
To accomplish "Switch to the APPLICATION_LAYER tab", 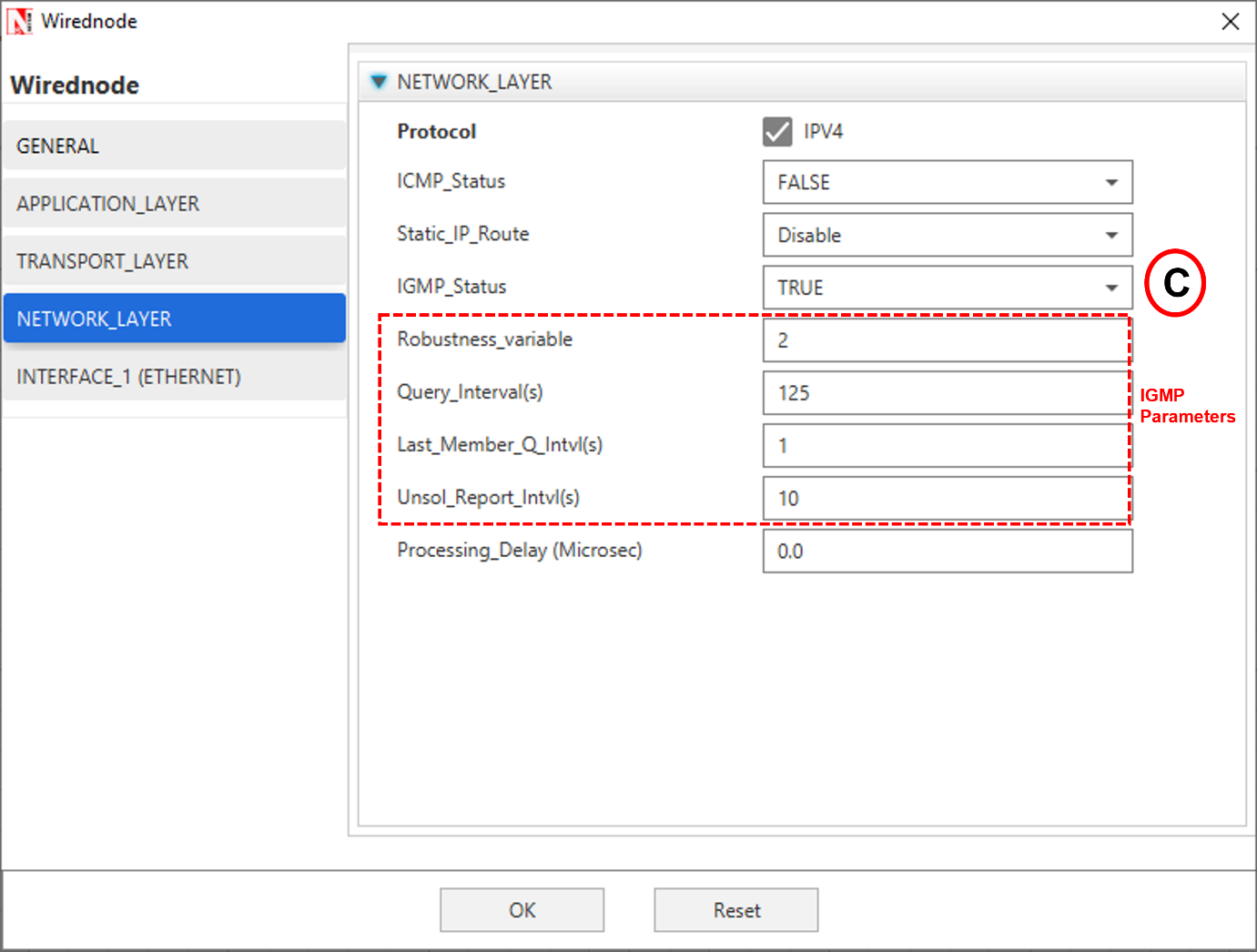I will pyautogui.click(x=174, y=204).
